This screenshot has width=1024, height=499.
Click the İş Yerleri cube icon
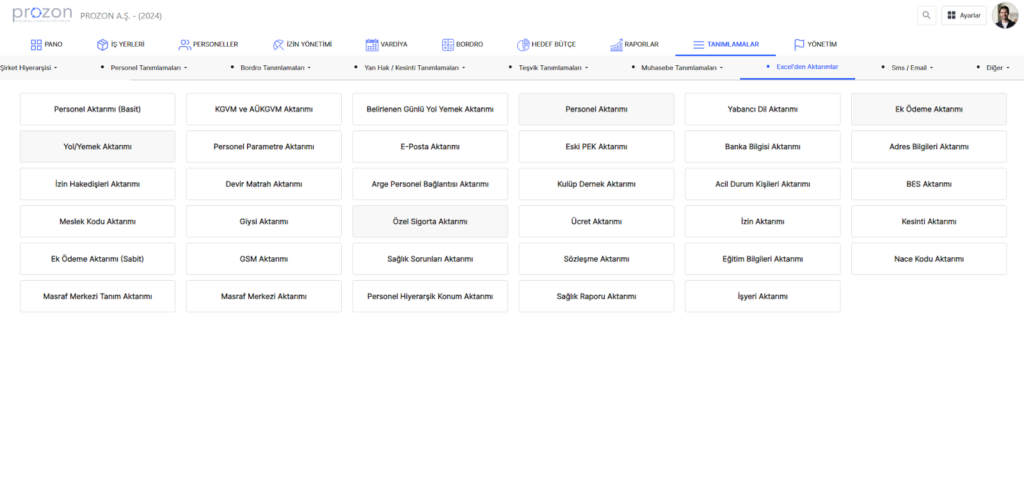pyautogui.click(x=102, y=45)
